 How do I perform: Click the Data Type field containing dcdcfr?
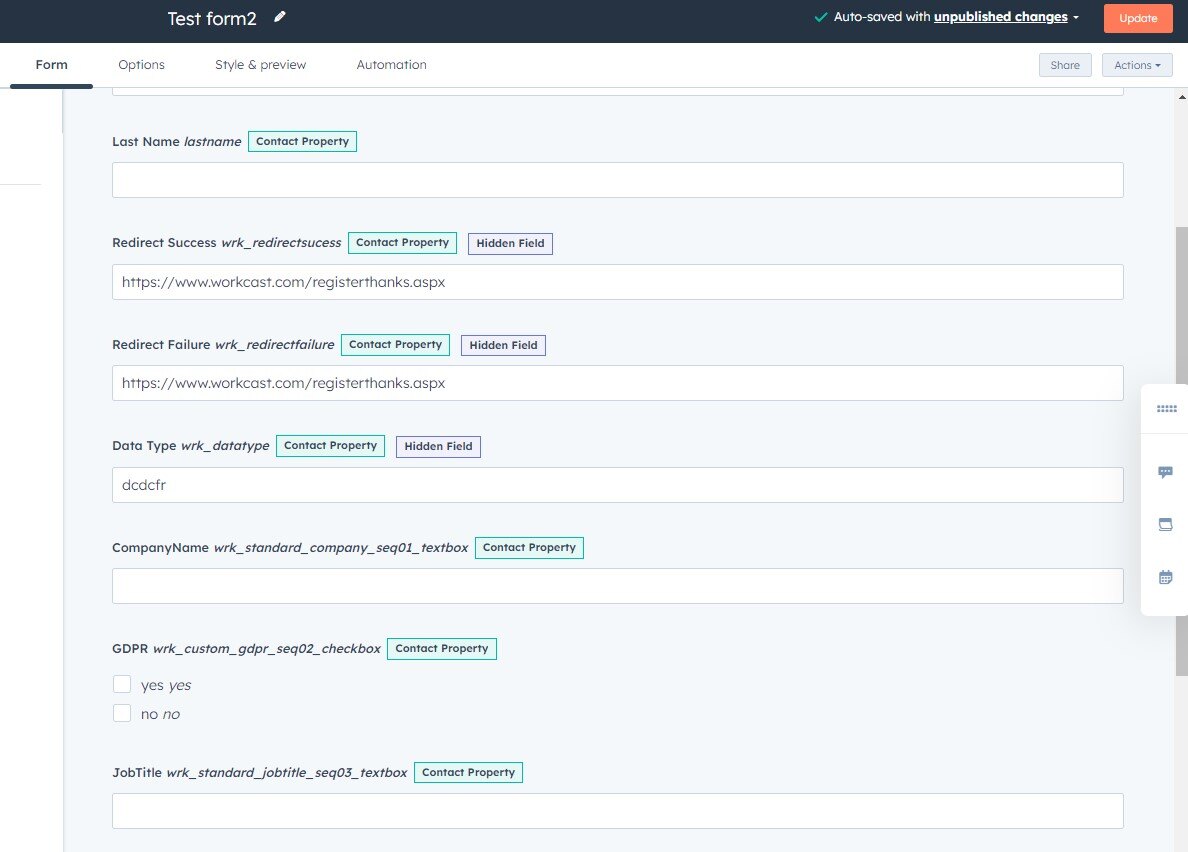[617, 485]
